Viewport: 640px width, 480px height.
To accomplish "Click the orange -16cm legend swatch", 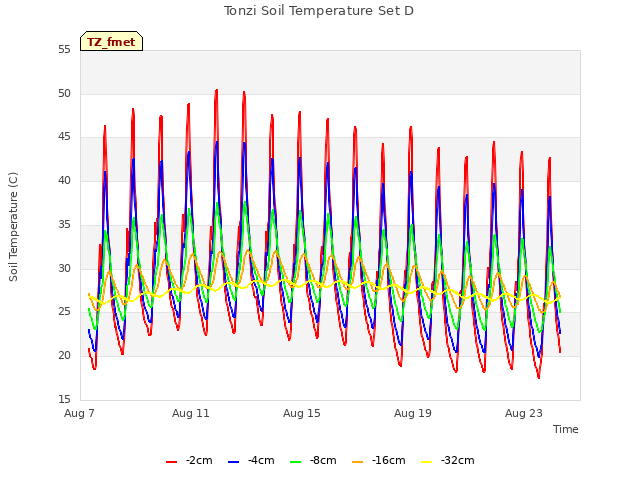I will pyautogui.click(x=358, y=462).
